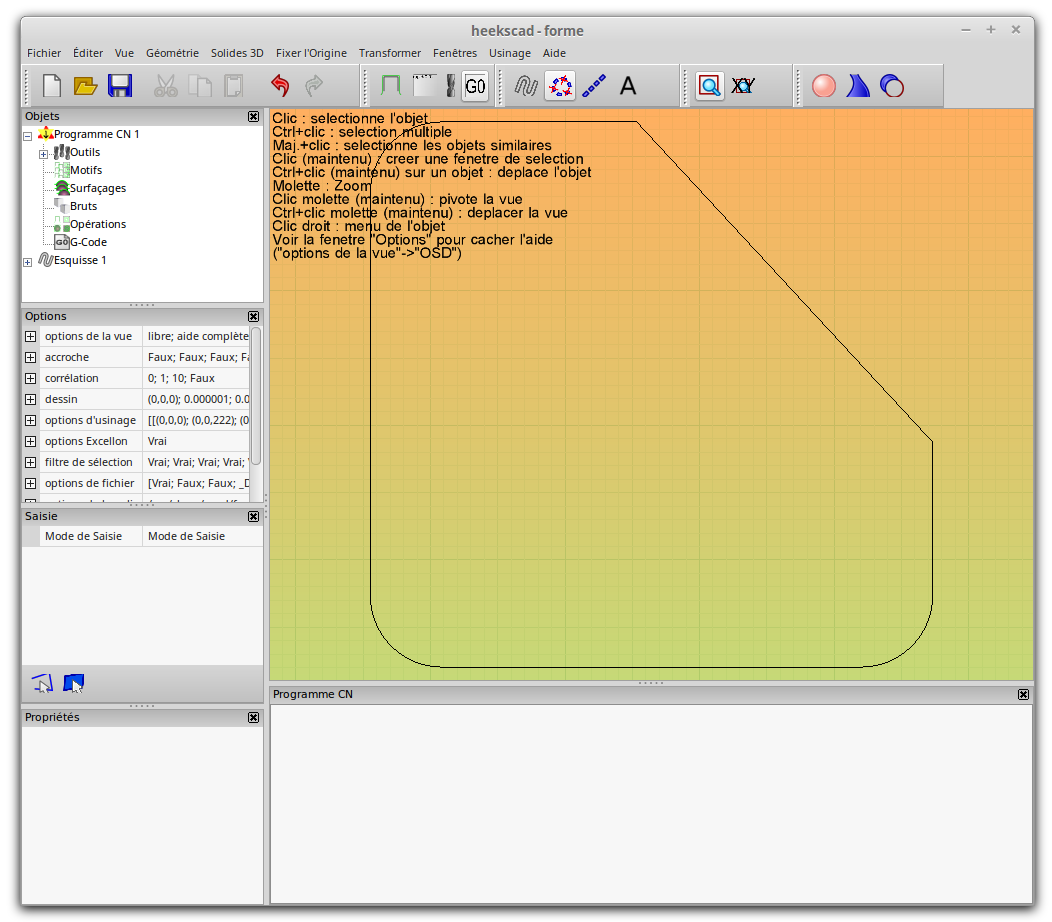Viewport: 1052px width, 922px height.
Task: Toggle the highlighted circles drawing mode icon
Action: [560, 86]
